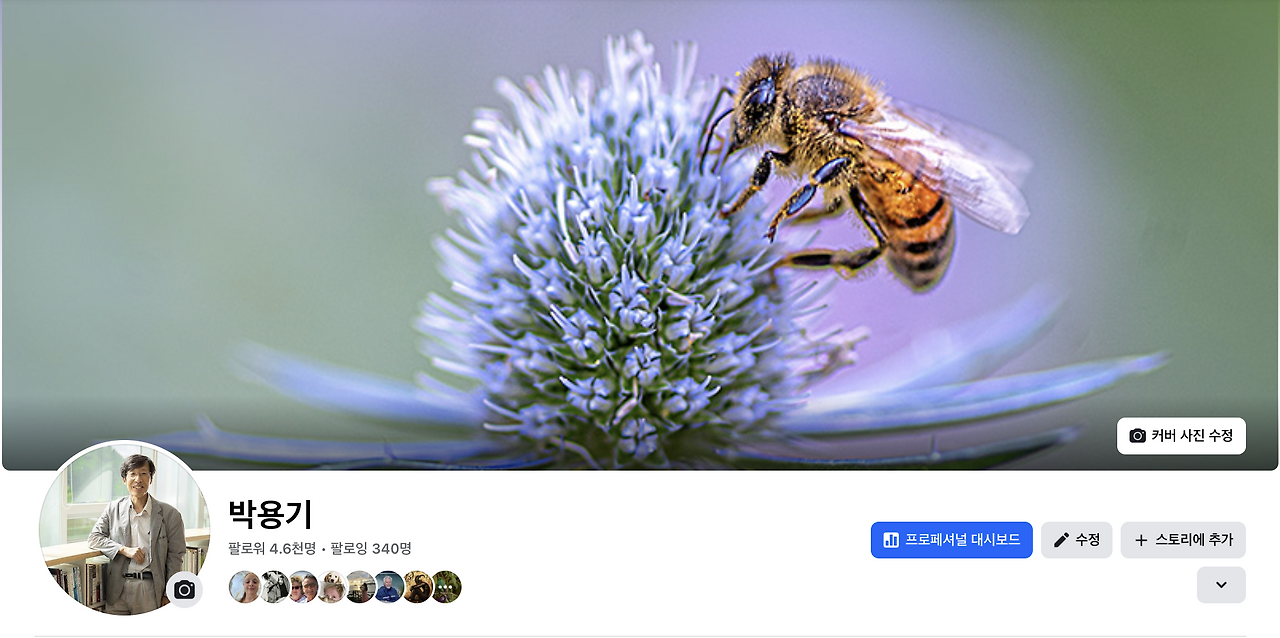Click the 수정 edit profile button
This screenshot has height=638, width=1280.
[1076, 540]
